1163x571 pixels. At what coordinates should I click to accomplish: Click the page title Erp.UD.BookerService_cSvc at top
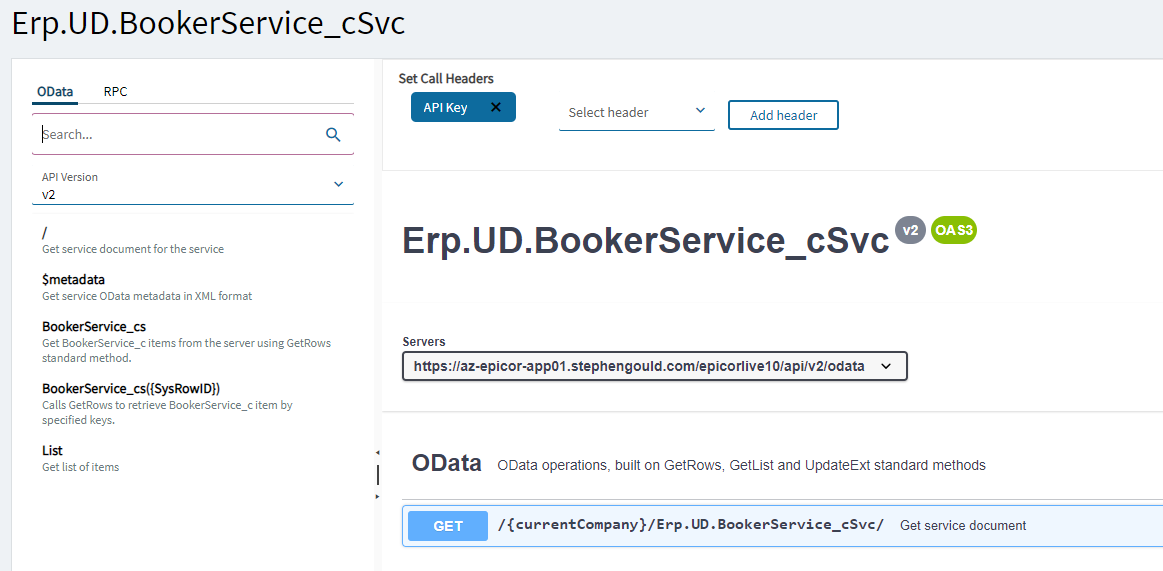pos(208,23)
